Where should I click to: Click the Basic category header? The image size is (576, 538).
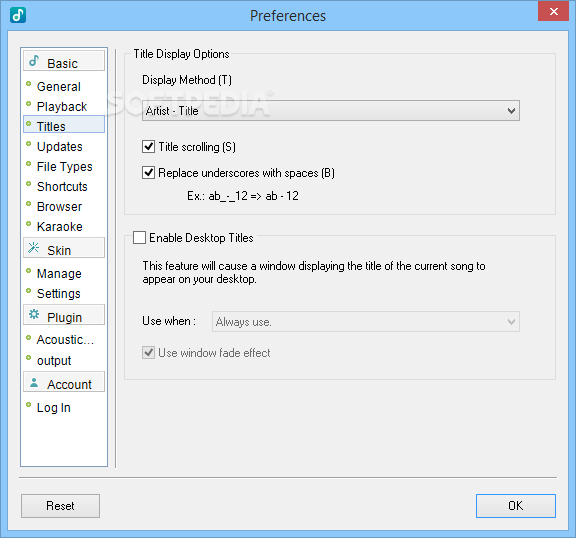point(64,61)
